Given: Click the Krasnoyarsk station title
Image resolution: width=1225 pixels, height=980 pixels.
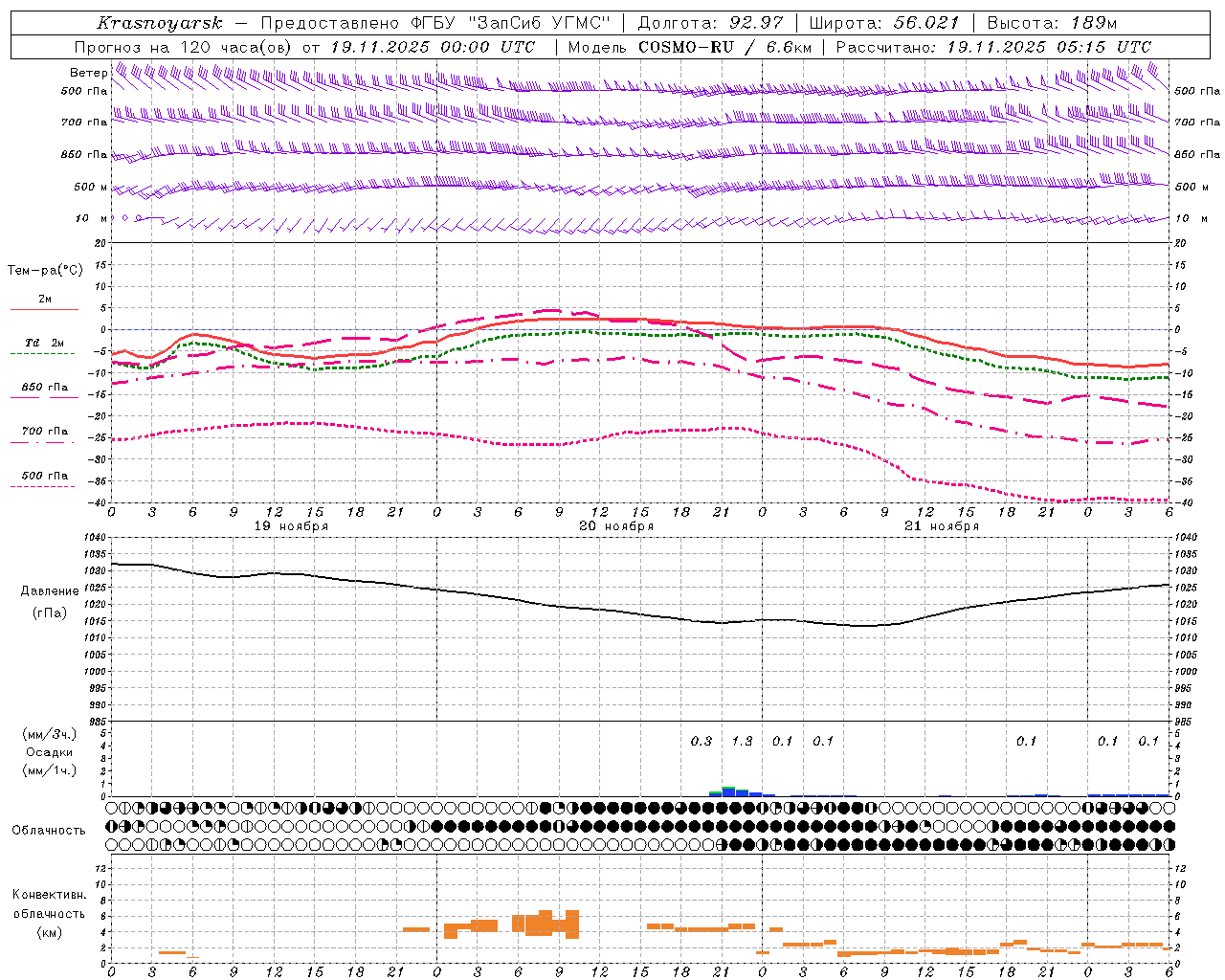Looking at the screenshot, I should point(160,23).
